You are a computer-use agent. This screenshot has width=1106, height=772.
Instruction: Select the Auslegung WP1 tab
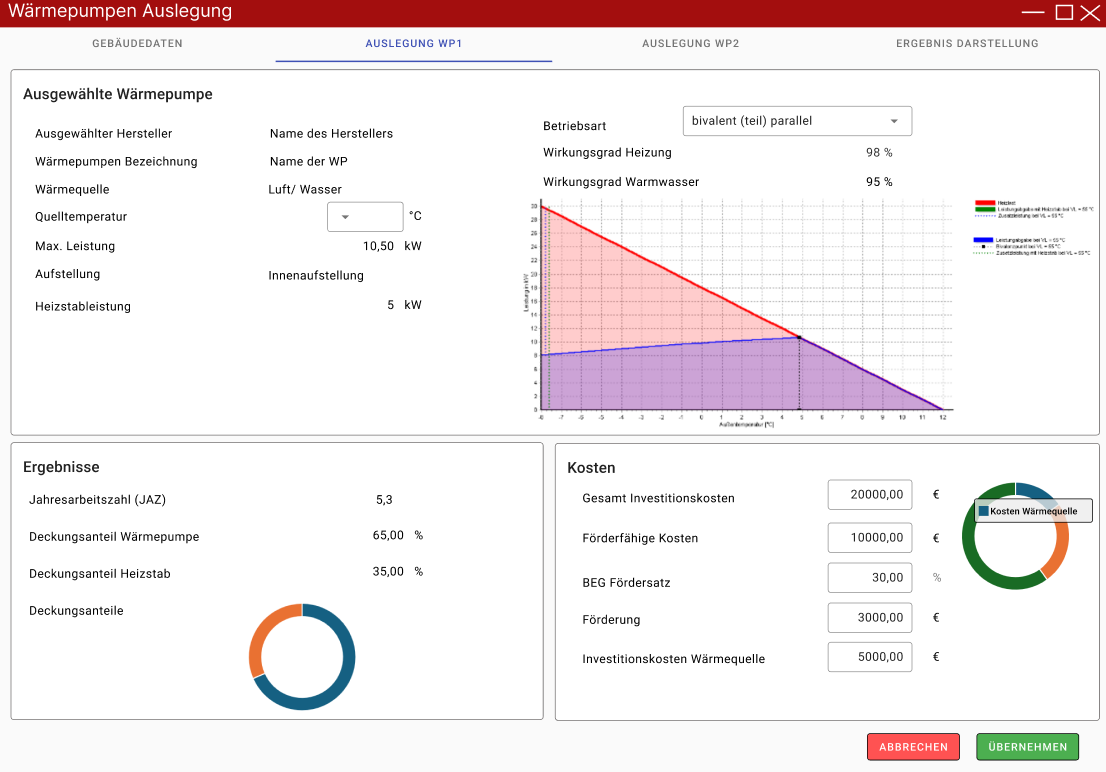(414, 44)
